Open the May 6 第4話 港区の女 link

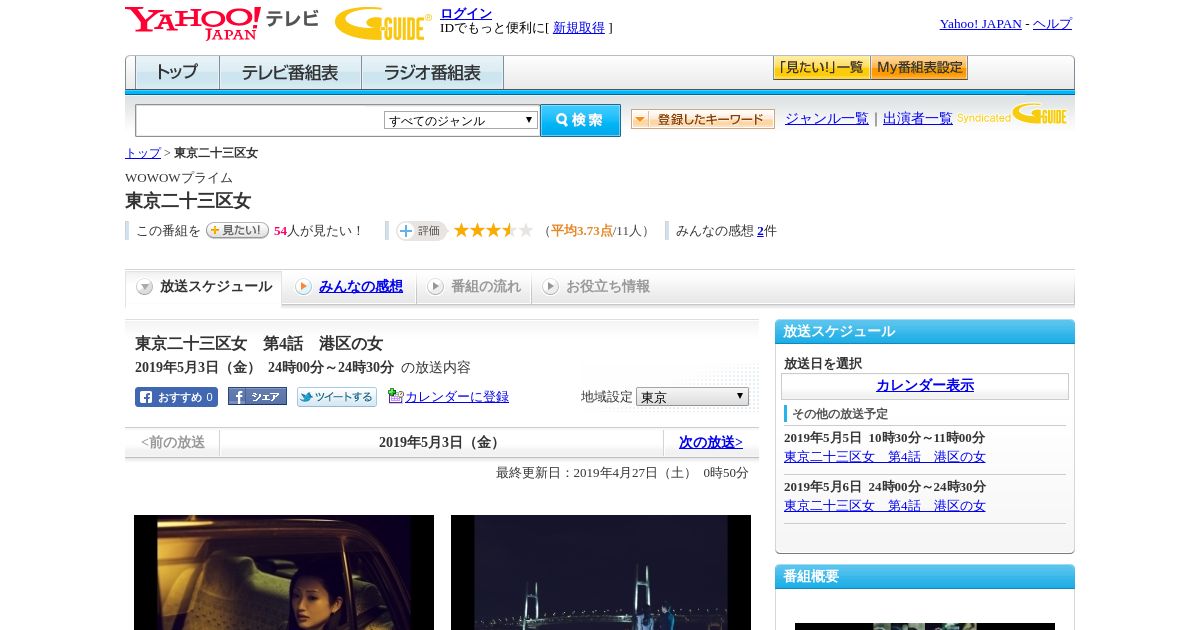pos(885,506)
